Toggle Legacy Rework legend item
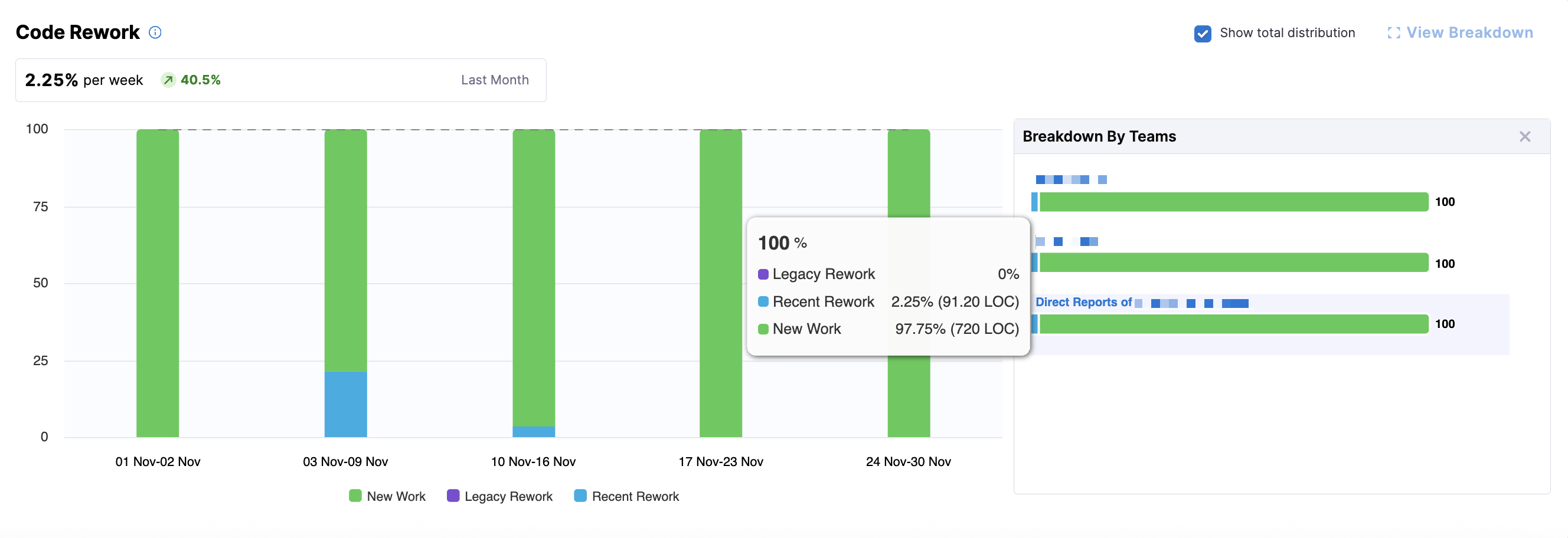 click(508, 496)
